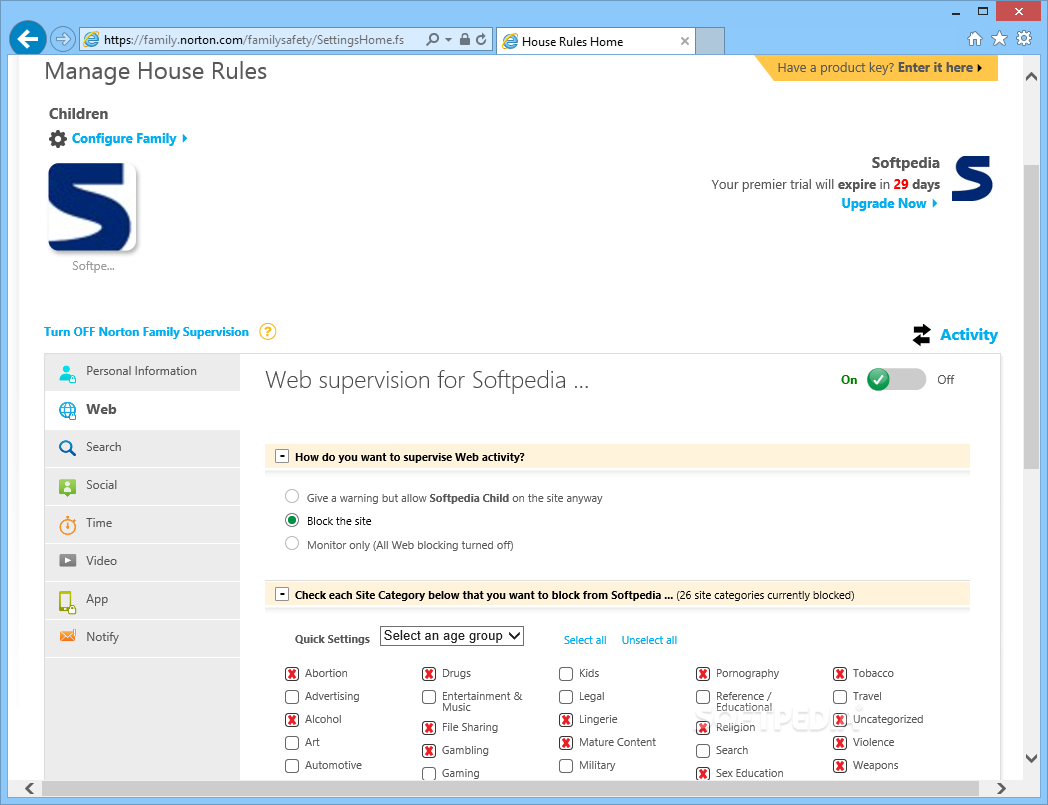Click the Time stopwatch icon

point(68,525)
